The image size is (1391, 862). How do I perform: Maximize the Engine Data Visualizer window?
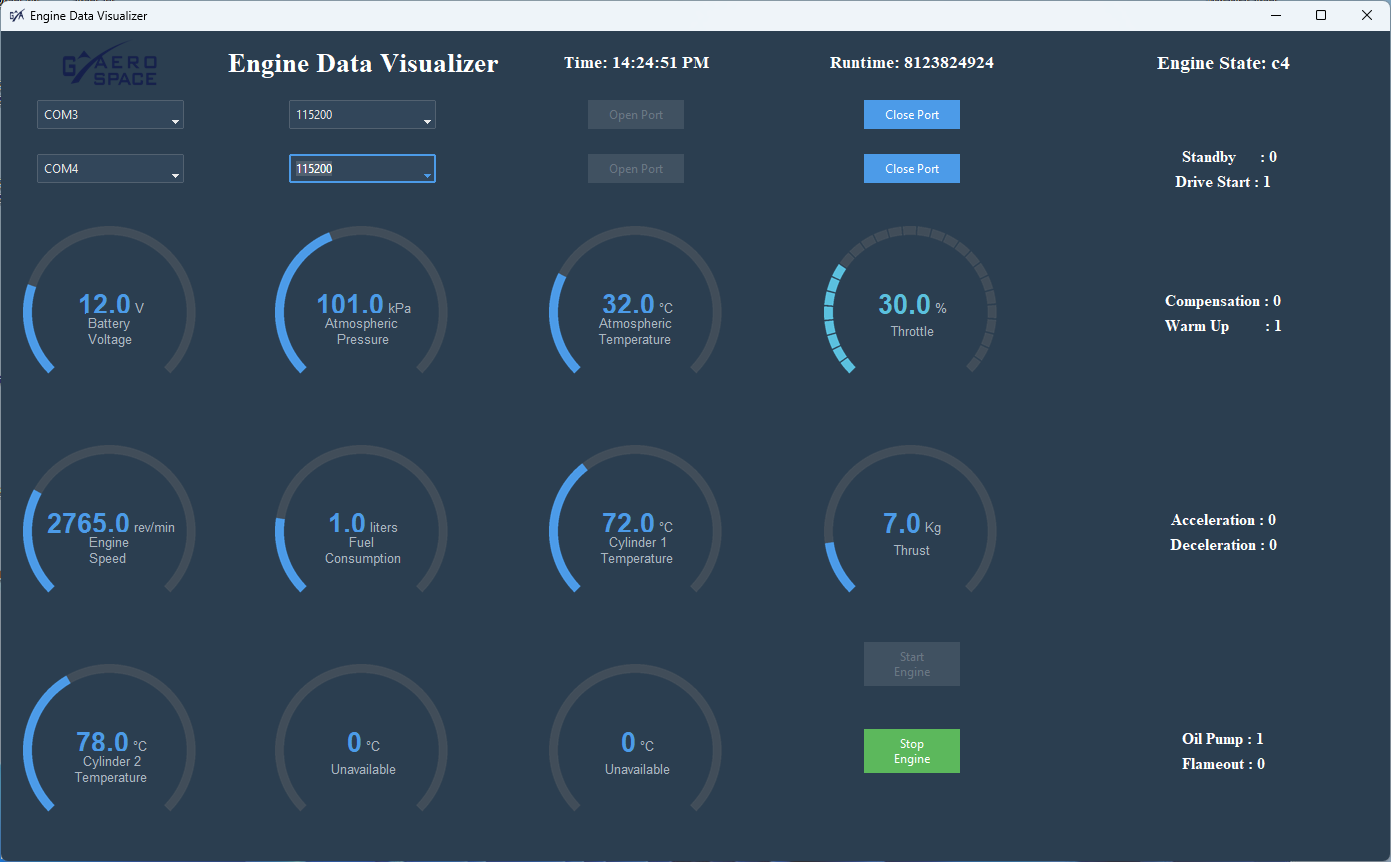[1321, 15]
